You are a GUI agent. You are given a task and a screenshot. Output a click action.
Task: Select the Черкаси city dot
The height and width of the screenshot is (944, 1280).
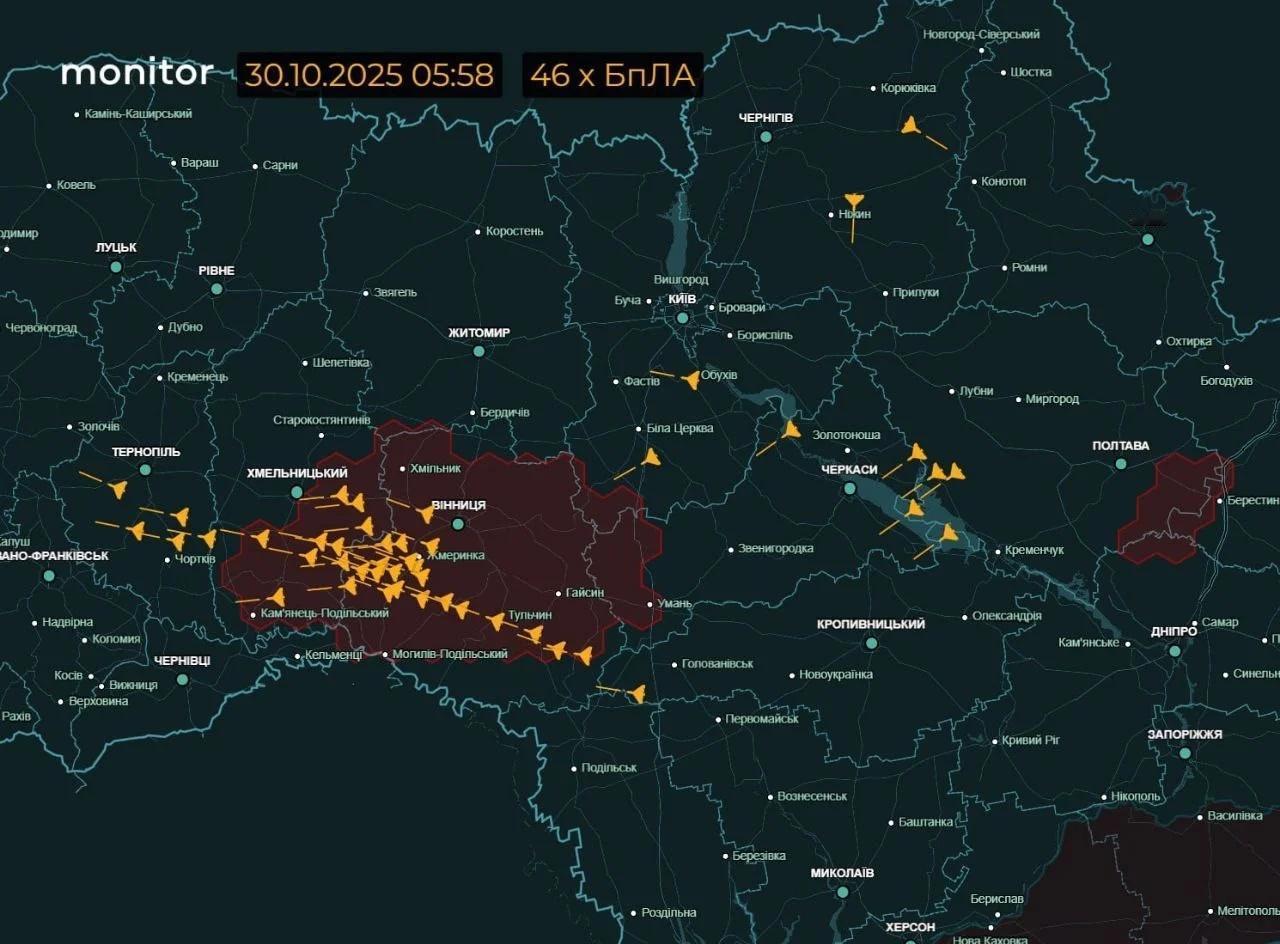coord(849,488)
